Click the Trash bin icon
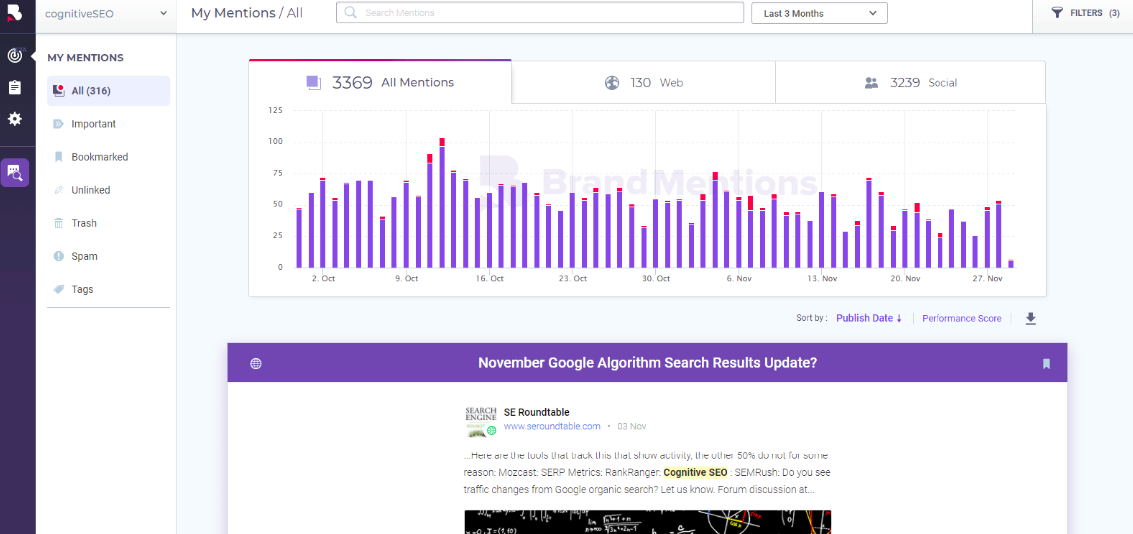Image resolution: width=1133 pixels, height=534 pixels. coord(59,223)
